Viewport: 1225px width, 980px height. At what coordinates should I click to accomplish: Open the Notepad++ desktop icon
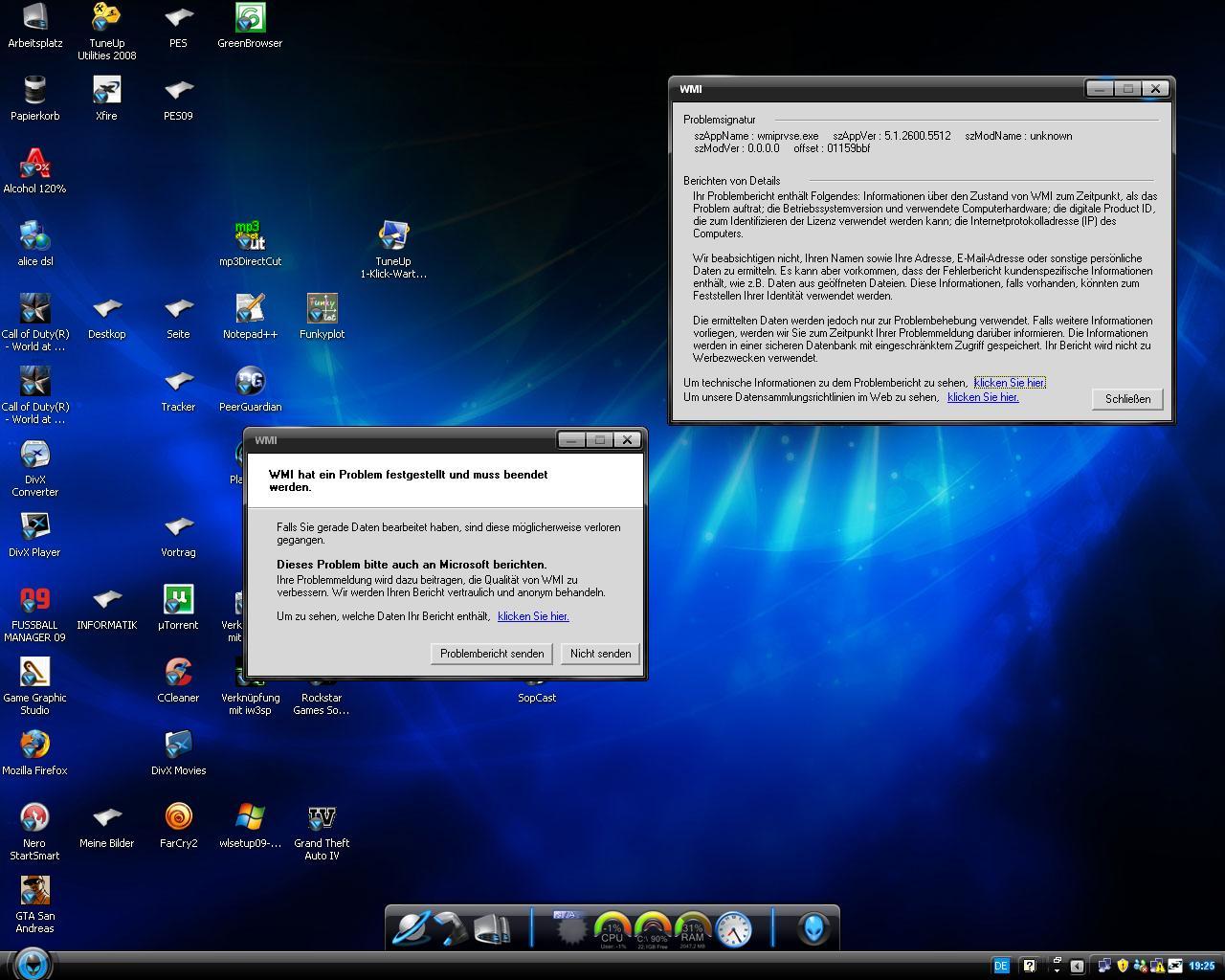coord(250,309)
